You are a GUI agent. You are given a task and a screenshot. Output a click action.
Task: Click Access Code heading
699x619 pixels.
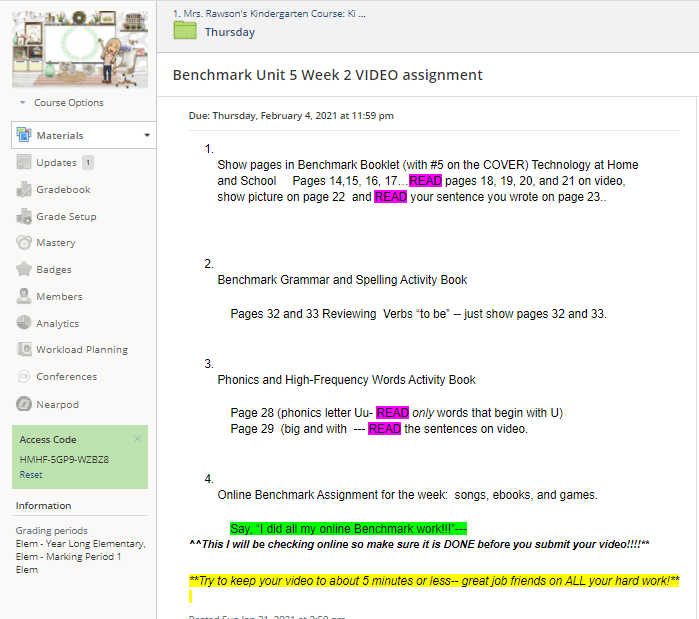pyautogui.click(x=48, y=439)
